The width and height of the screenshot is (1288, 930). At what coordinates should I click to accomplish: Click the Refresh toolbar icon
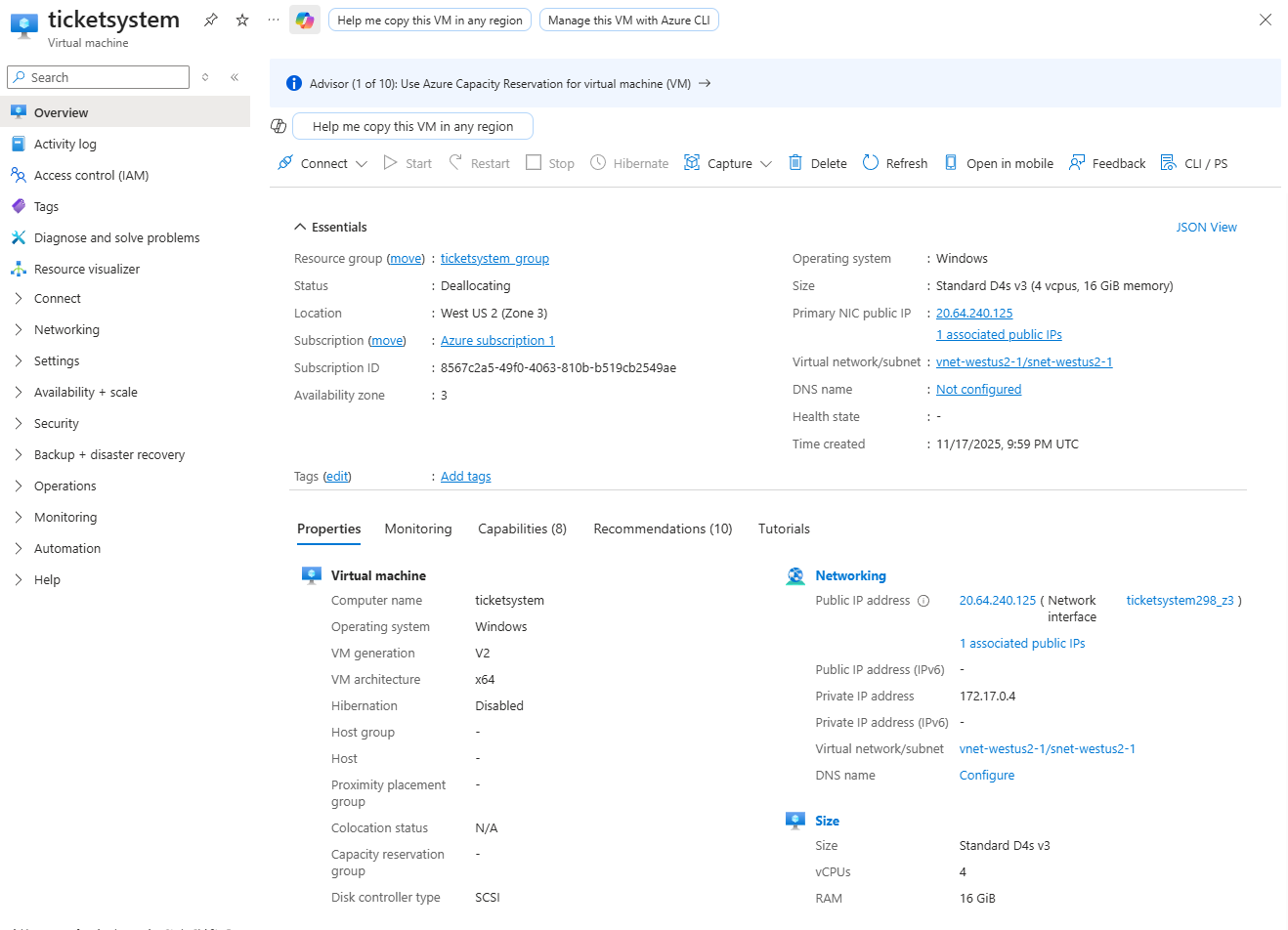coord(871,163)
